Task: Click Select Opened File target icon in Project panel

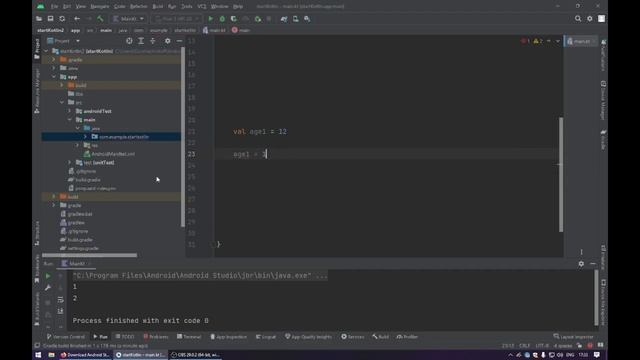Action: (129, 41)
